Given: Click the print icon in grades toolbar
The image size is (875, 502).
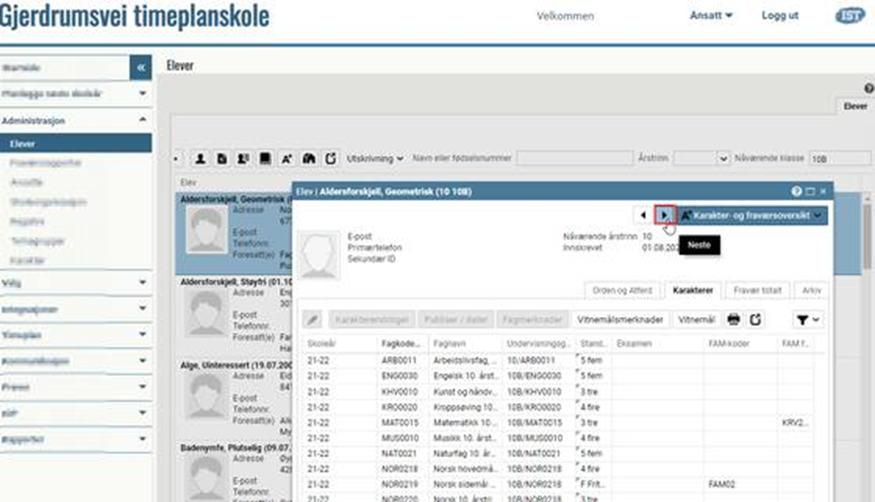Looking at the screenshot, I should coord(734,319).
